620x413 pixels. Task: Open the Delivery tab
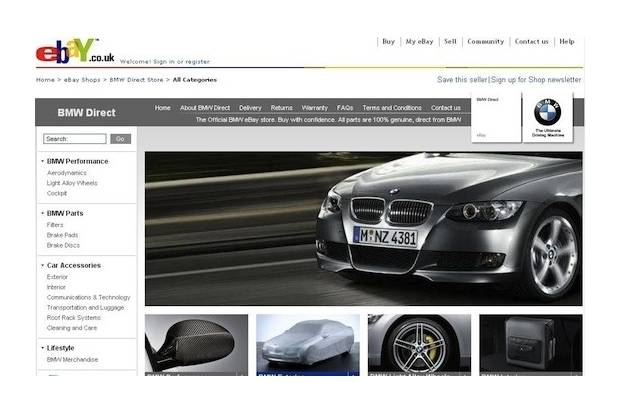click(x=250, y=108)
